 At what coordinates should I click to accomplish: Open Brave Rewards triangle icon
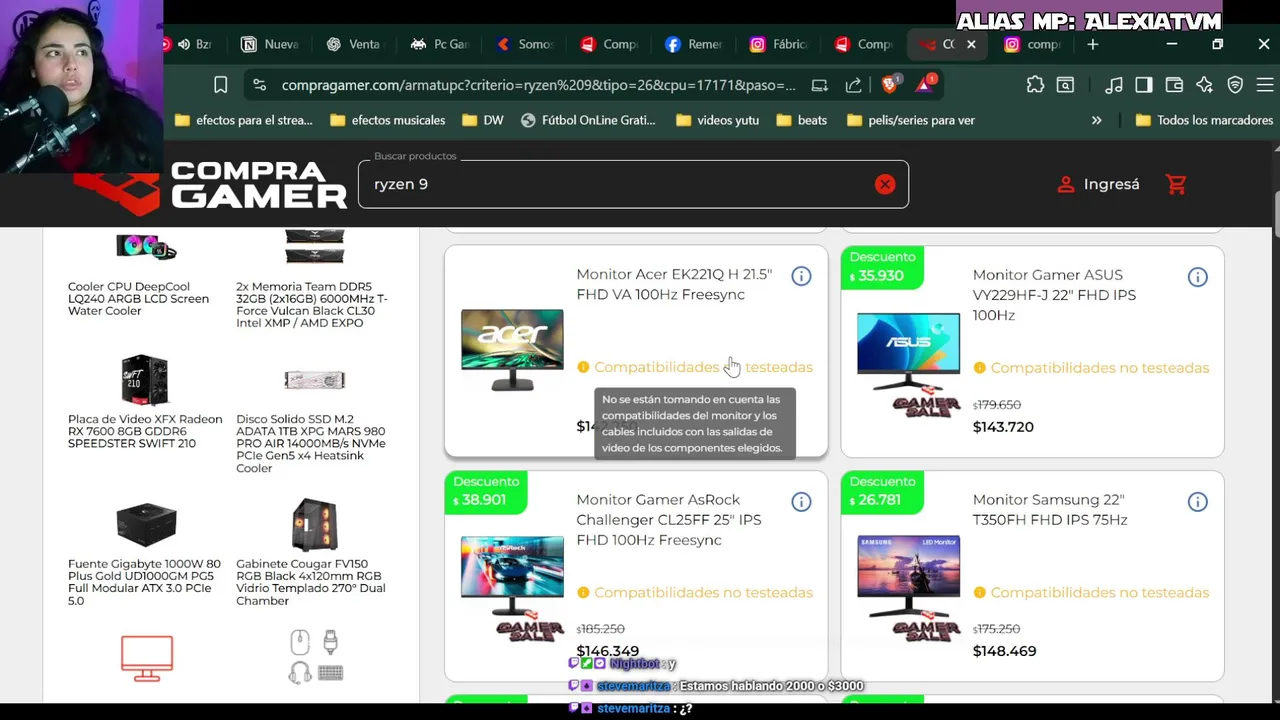(x=924, y=85)
